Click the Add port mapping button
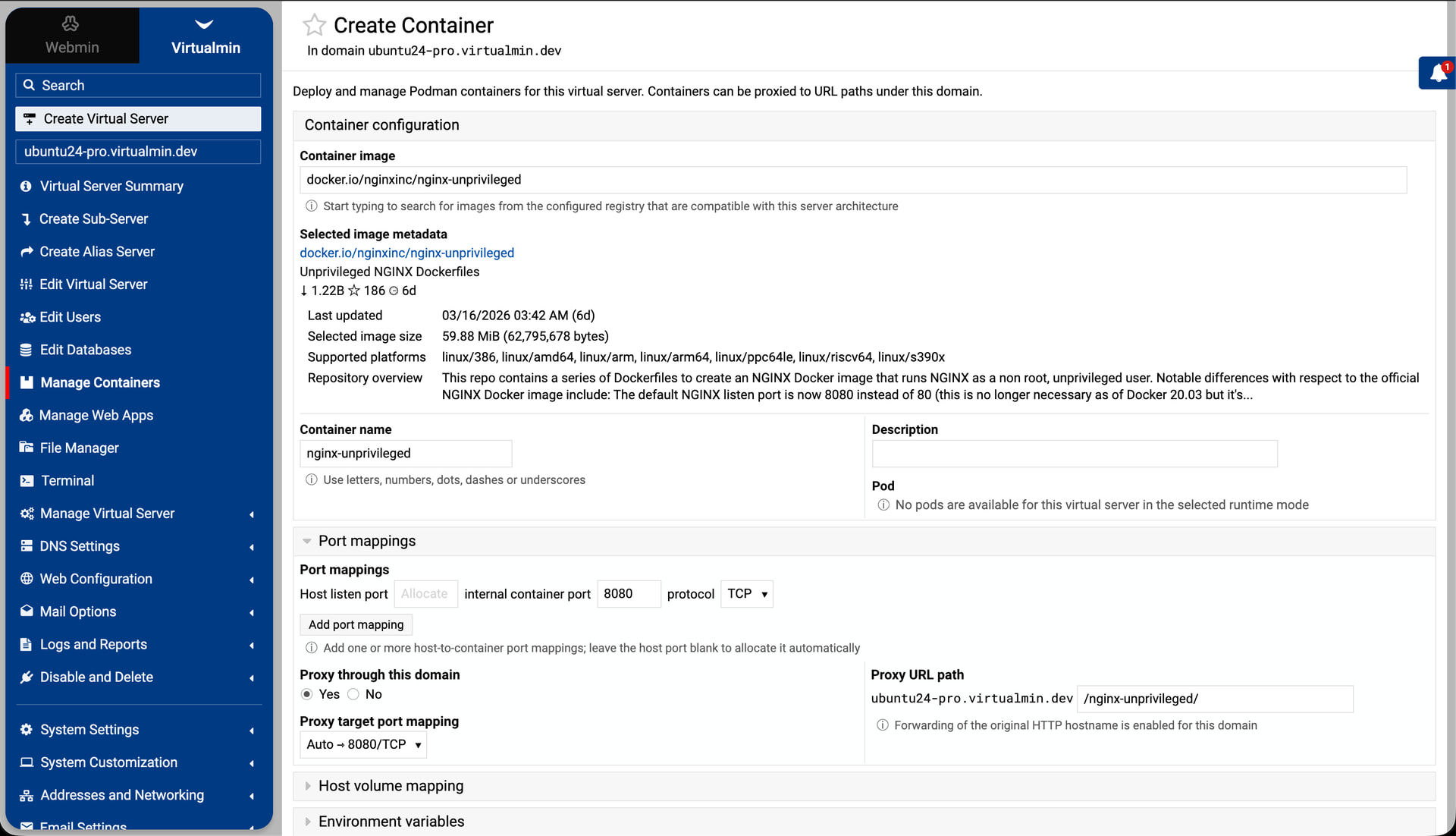 tap(356, 624)
